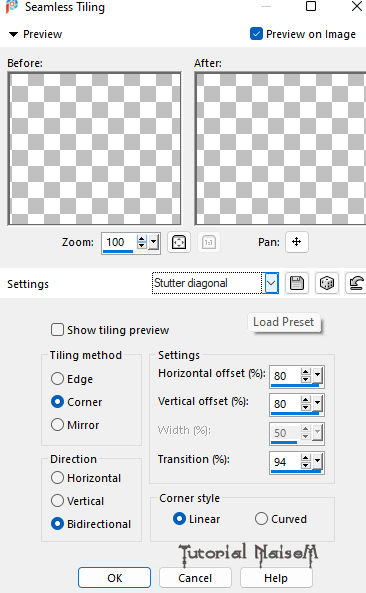The width and height of the screenshot is (366, 593).
Task: Open the Zoom slider dropdown arrow
Action: [x=153, y=242]
